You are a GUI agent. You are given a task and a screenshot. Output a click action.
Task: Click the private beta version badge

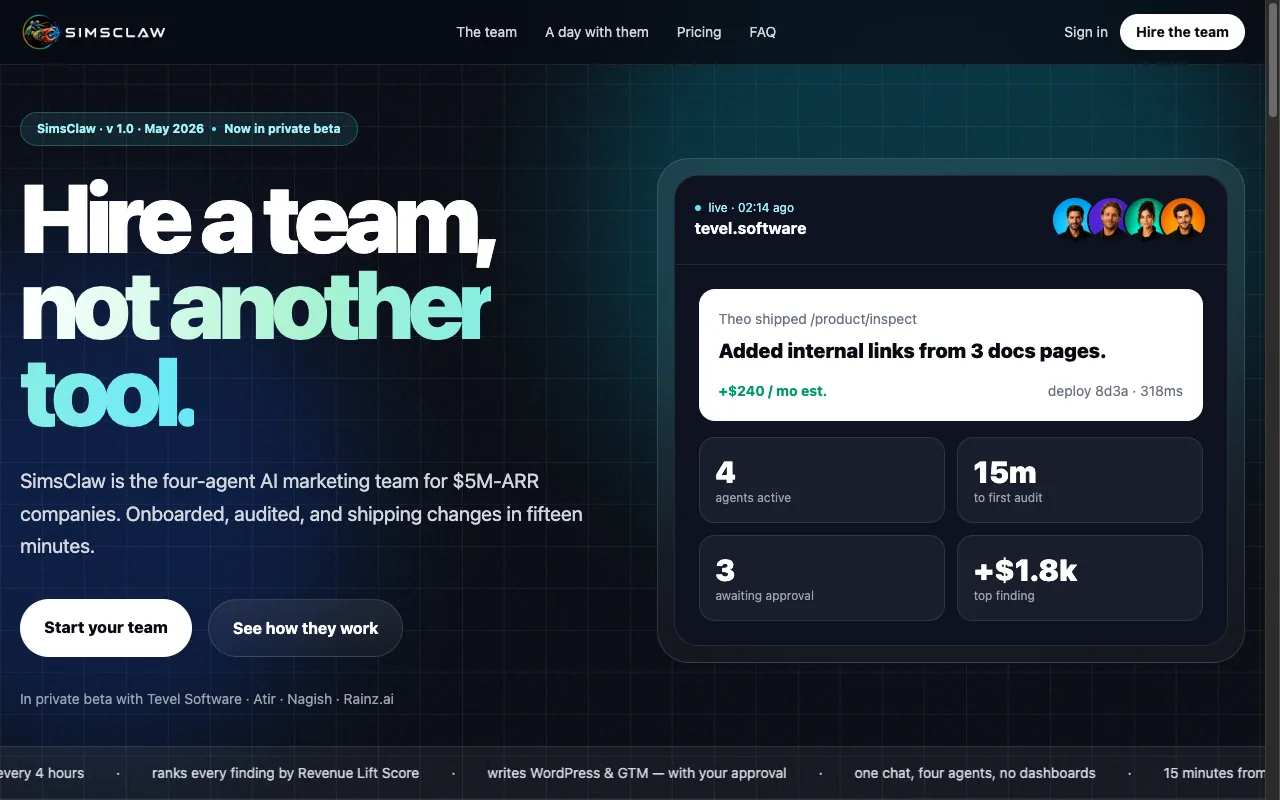[189, 129]
